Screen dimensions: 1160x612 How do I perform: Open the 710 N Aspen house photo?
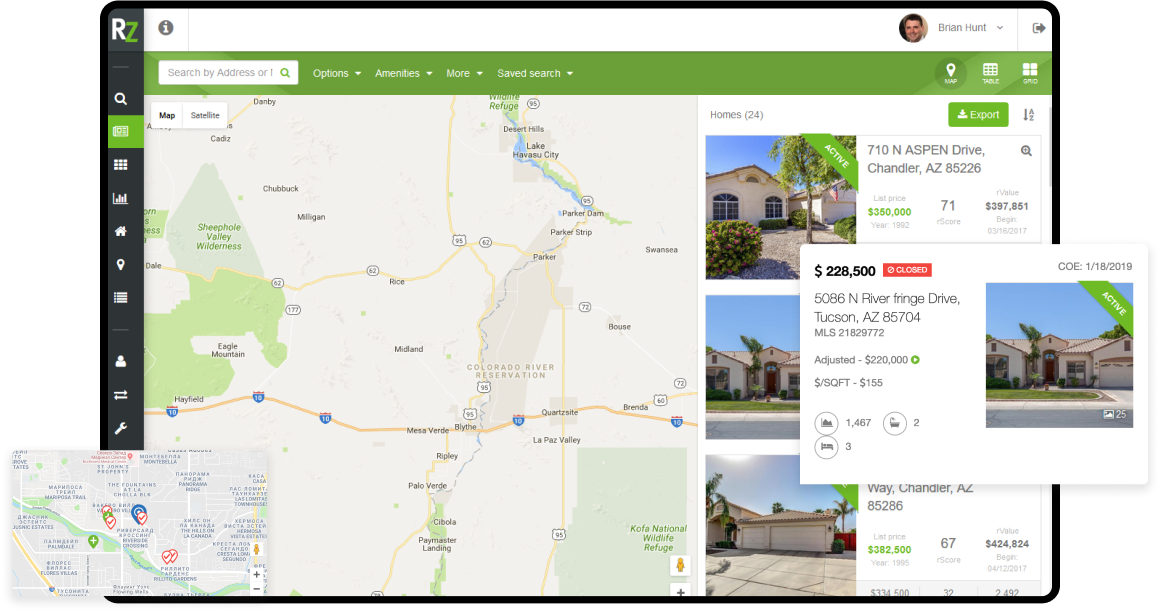(780, 207)
